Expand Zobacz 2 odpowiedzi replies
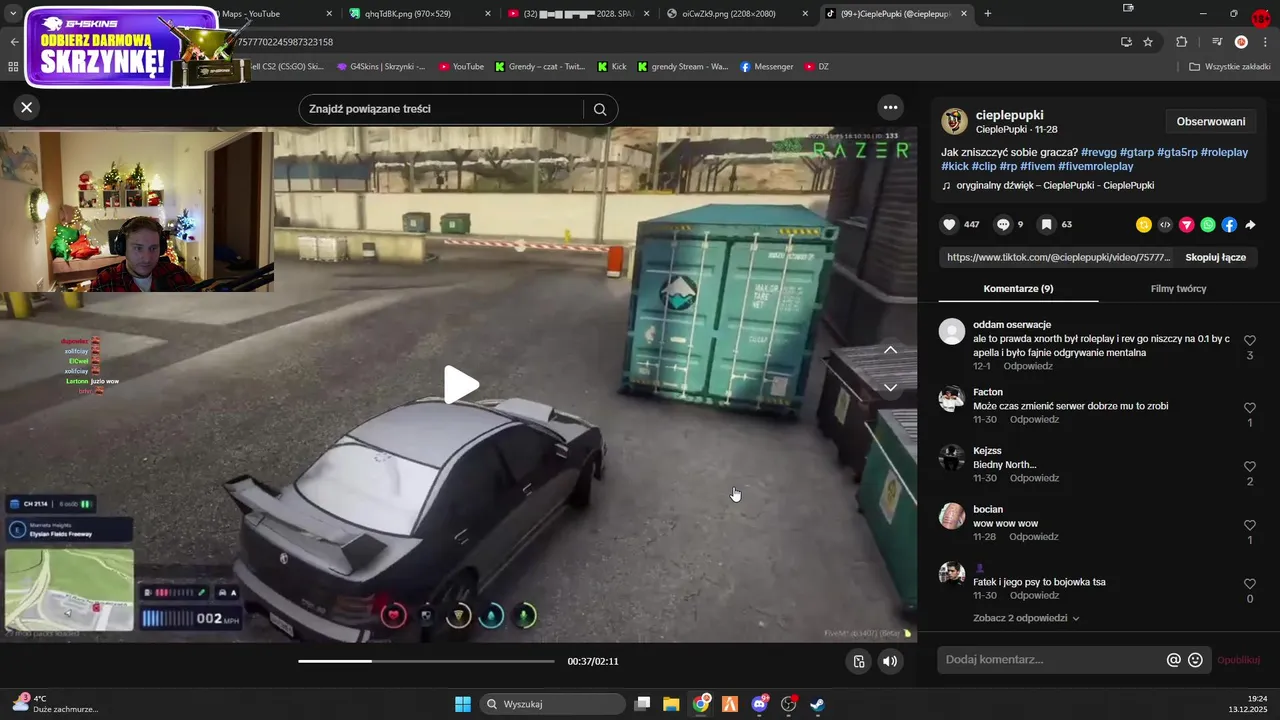The width and height of the screenshot is (1280, 720). (x=1026, y=618)
